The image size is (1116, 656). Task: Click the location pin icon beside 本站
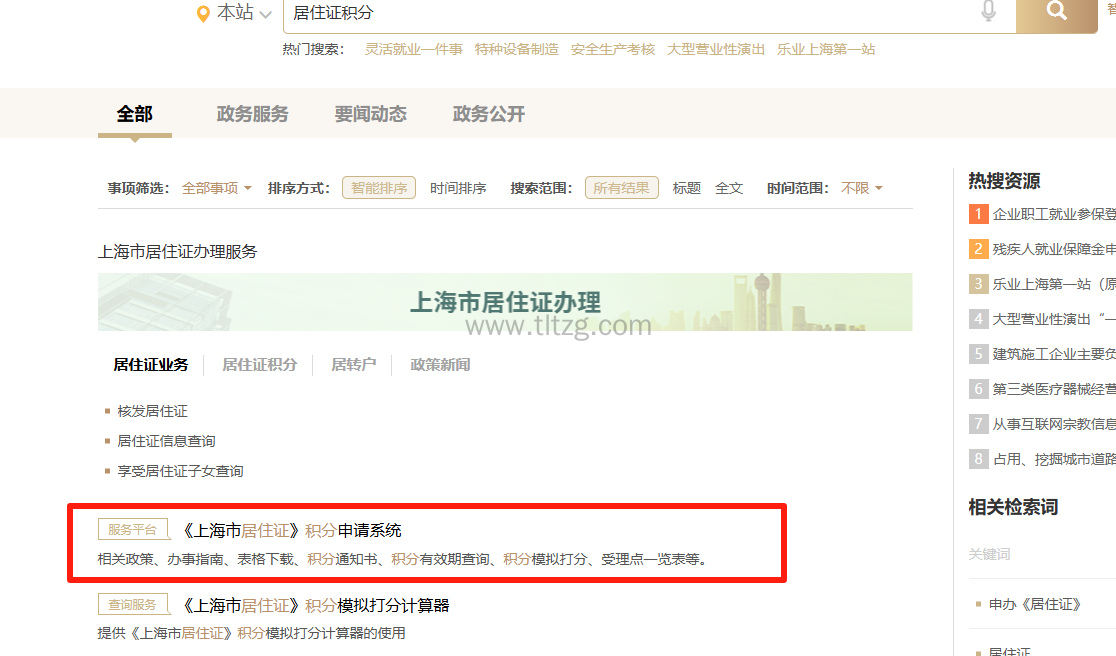tap(203, 14)
